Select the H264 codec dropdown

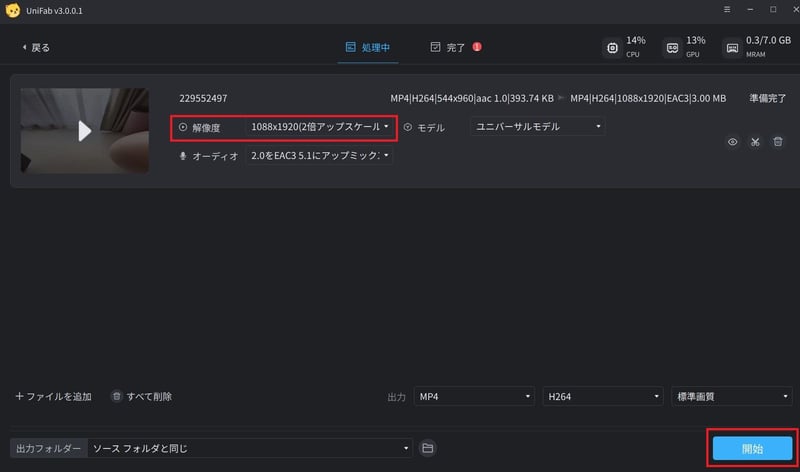[x=603, y=397]
